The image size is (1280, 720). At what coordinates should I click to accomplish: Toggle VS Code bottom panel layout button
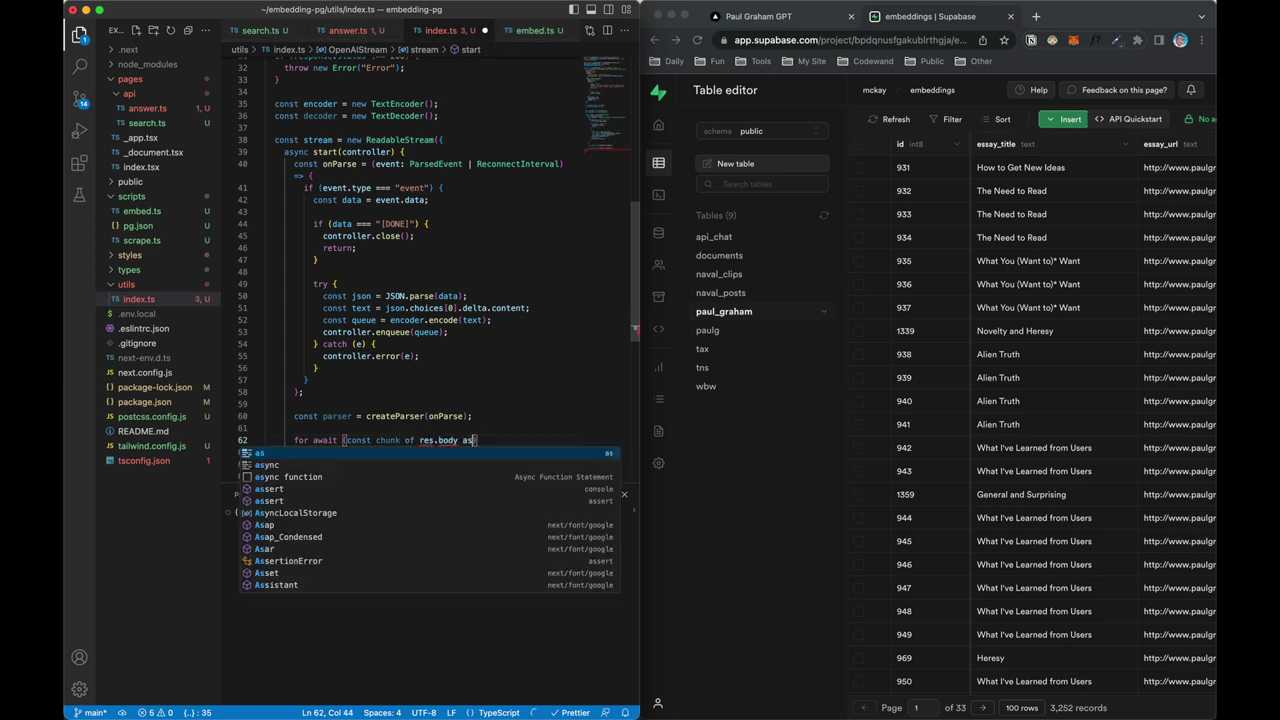(591, 10)
